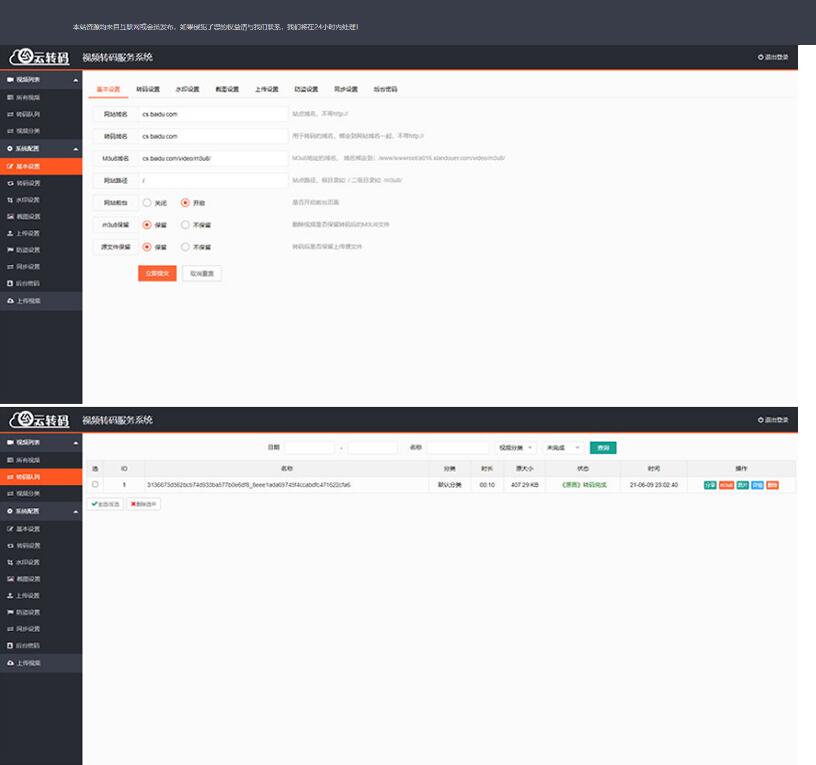Click the 退出登录 power icon above the queue table

pyautogui.click(x=761, y=420)
